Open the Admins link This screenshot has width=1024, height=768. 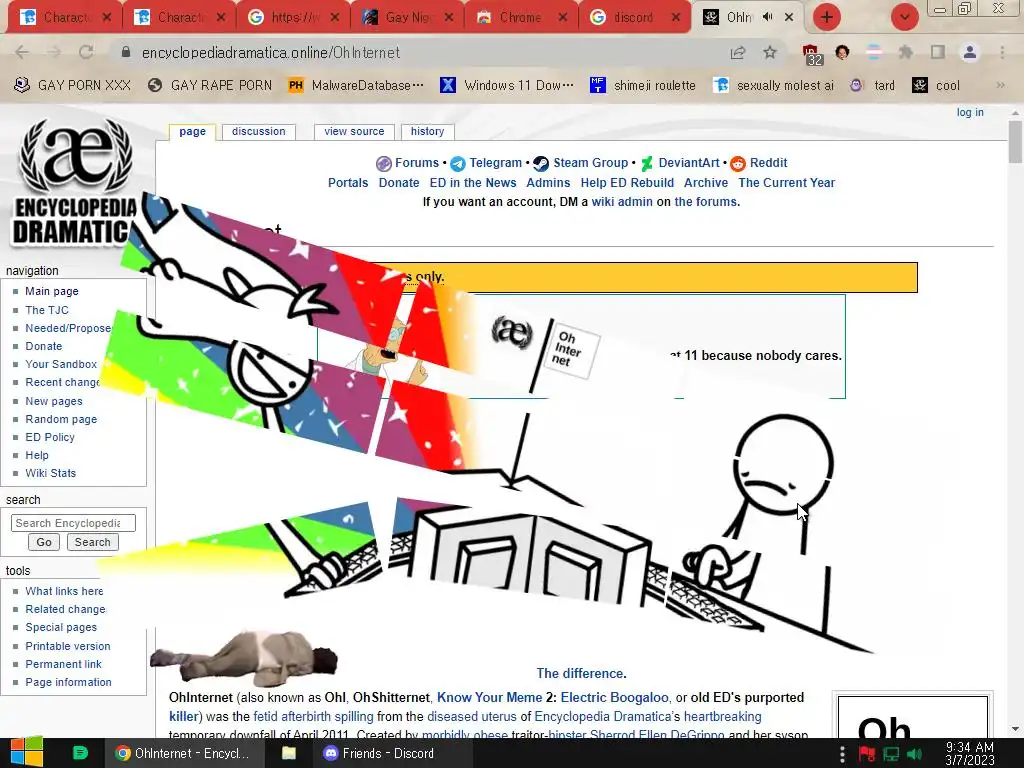548,183
